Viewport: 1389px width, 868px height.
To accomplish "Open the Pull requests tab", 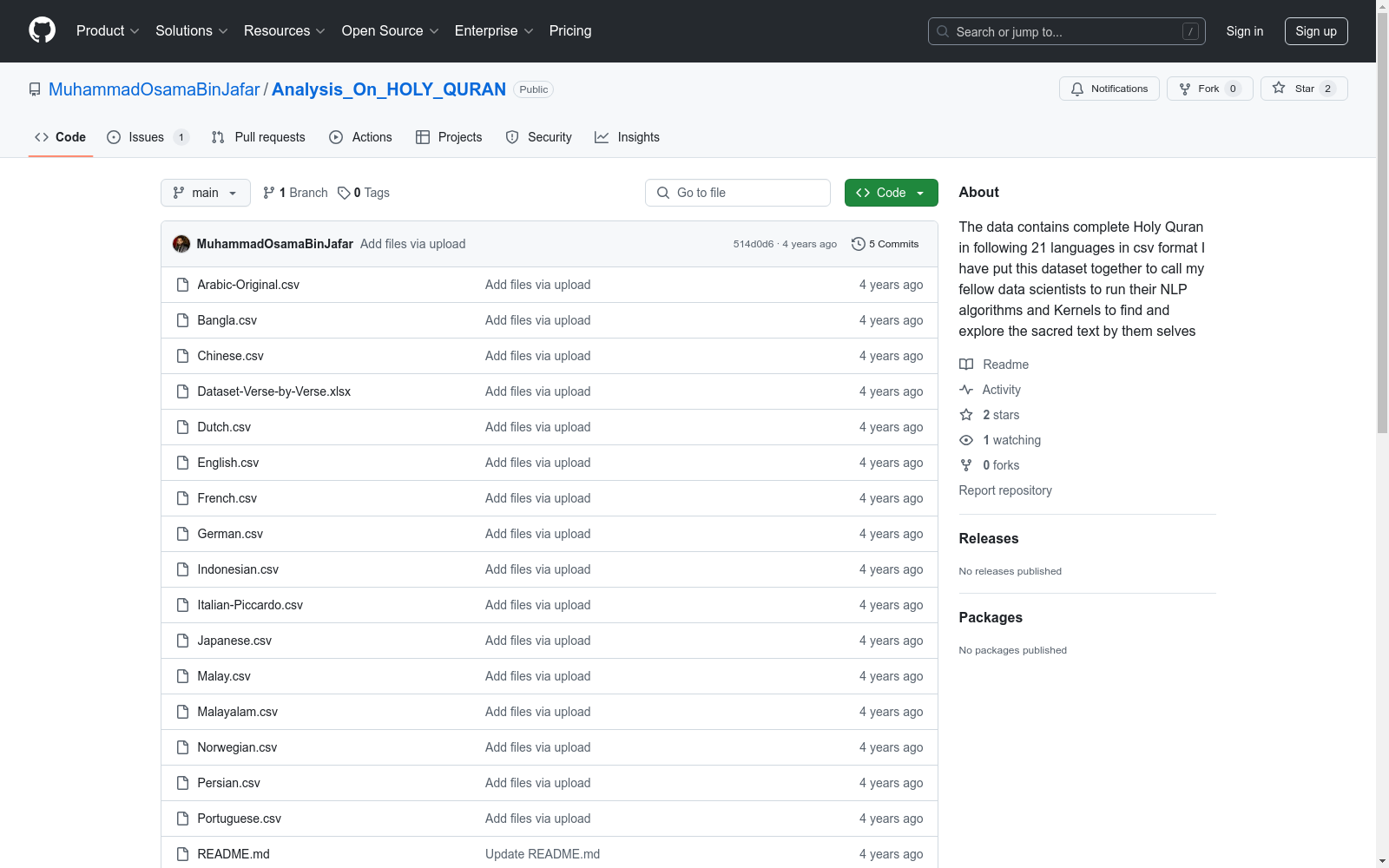I will (259, 137).
